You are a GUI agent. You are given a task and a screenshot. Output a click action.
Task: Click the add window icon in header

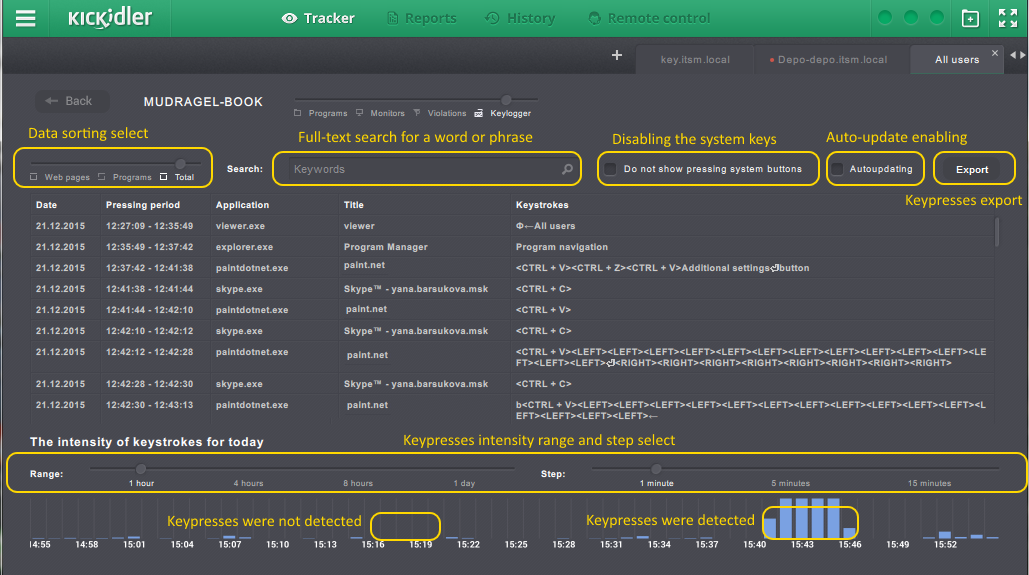(969, 19)
